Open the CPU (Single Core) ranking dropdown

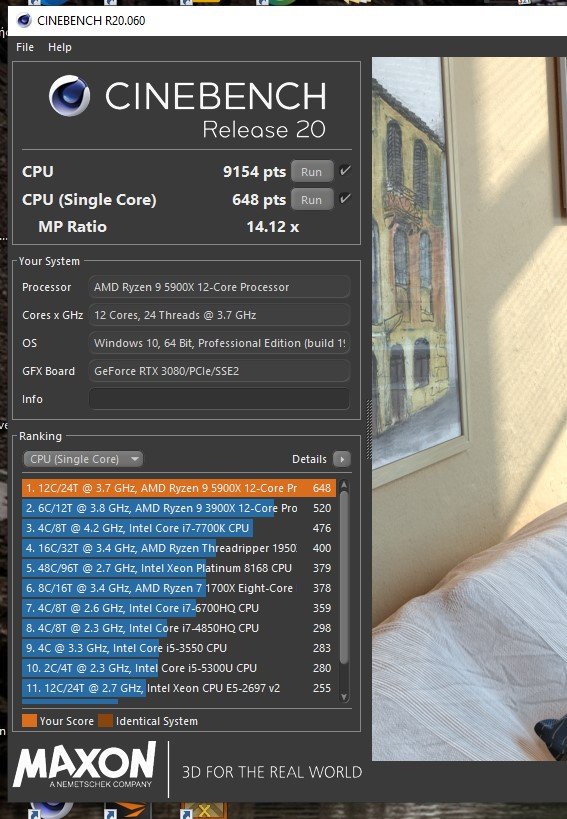[x=82, y=459]
